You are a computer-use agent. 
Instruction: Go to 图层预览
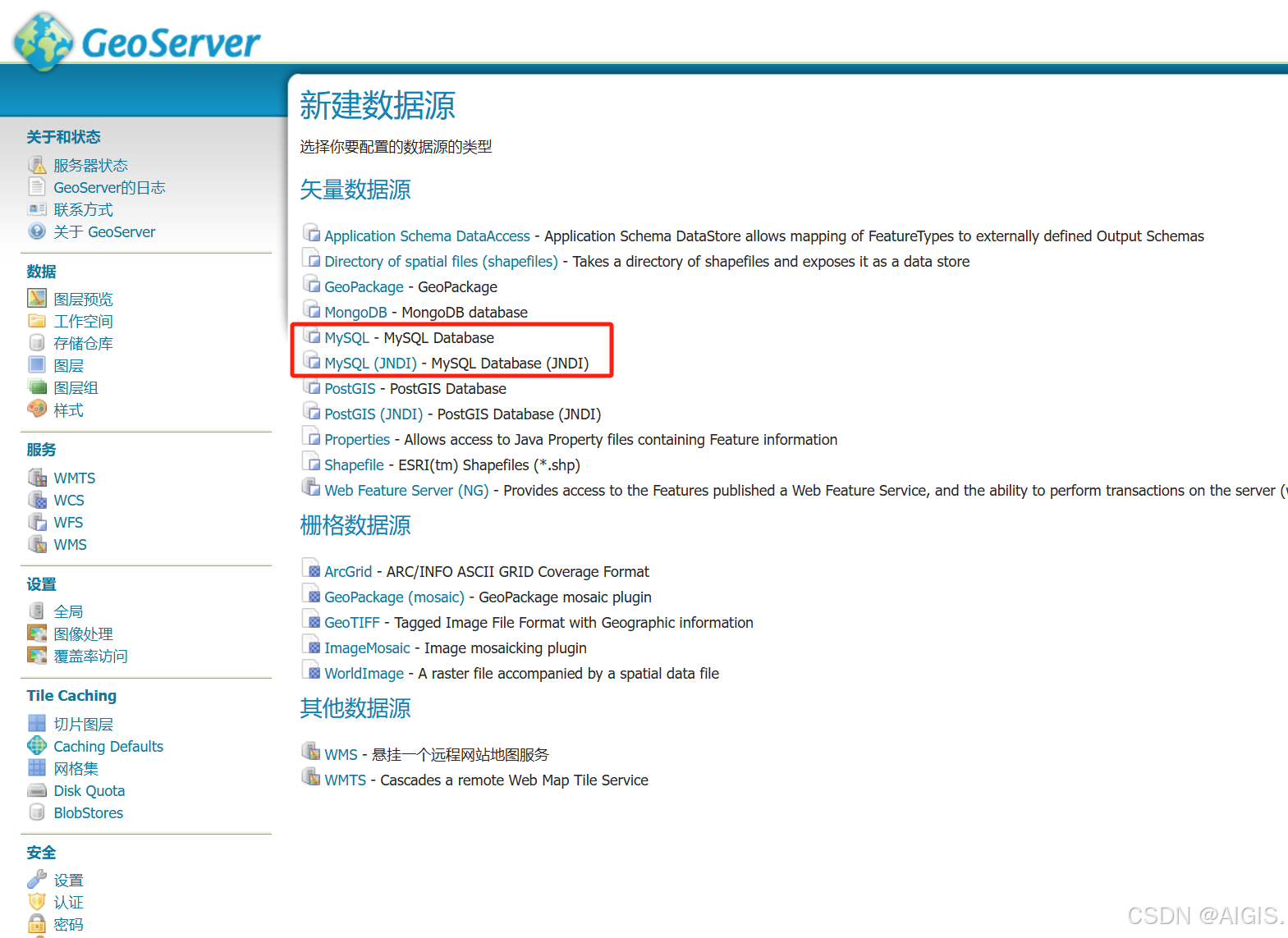(x=83, y=300)
